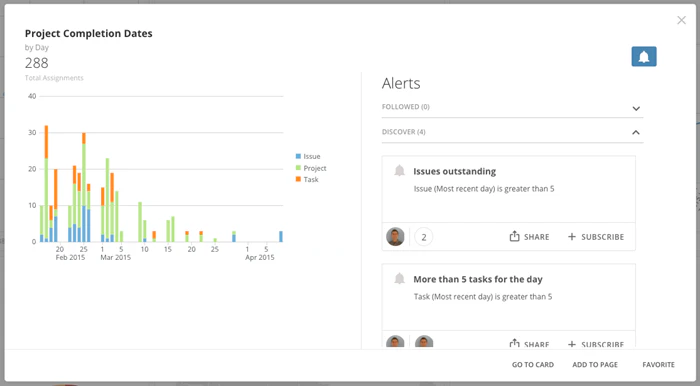Toggle the Issue series in legend
This screenshot has width=700, height=386.
pos(308,156)
